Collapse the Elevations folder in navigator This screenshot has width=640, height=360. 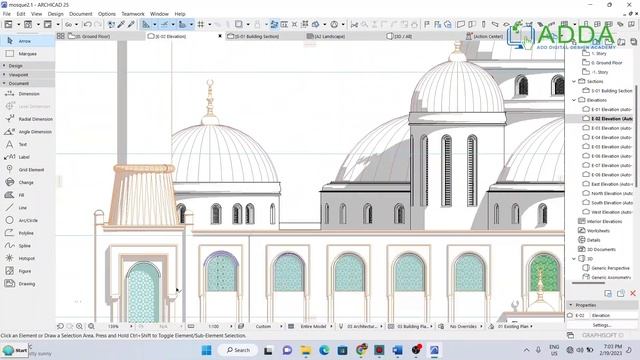coord(574,100)
